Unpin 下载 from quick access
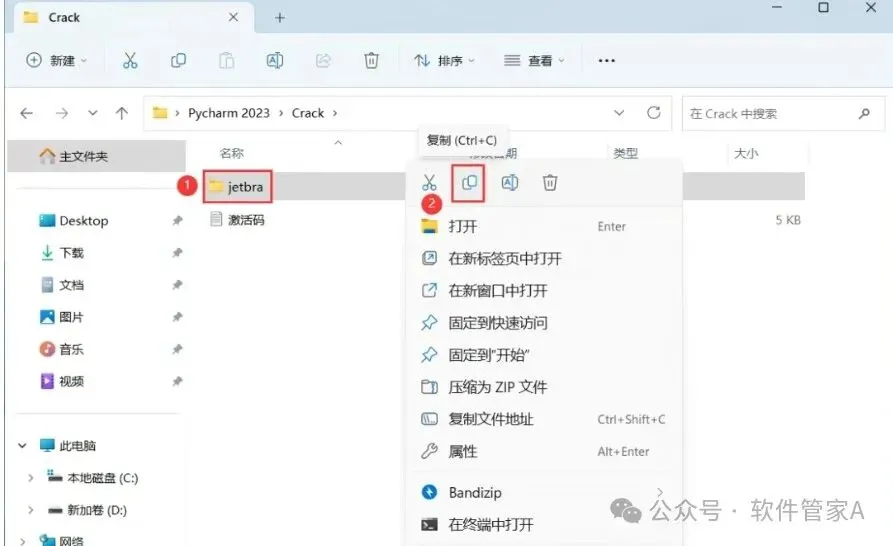 pos(177,252)
